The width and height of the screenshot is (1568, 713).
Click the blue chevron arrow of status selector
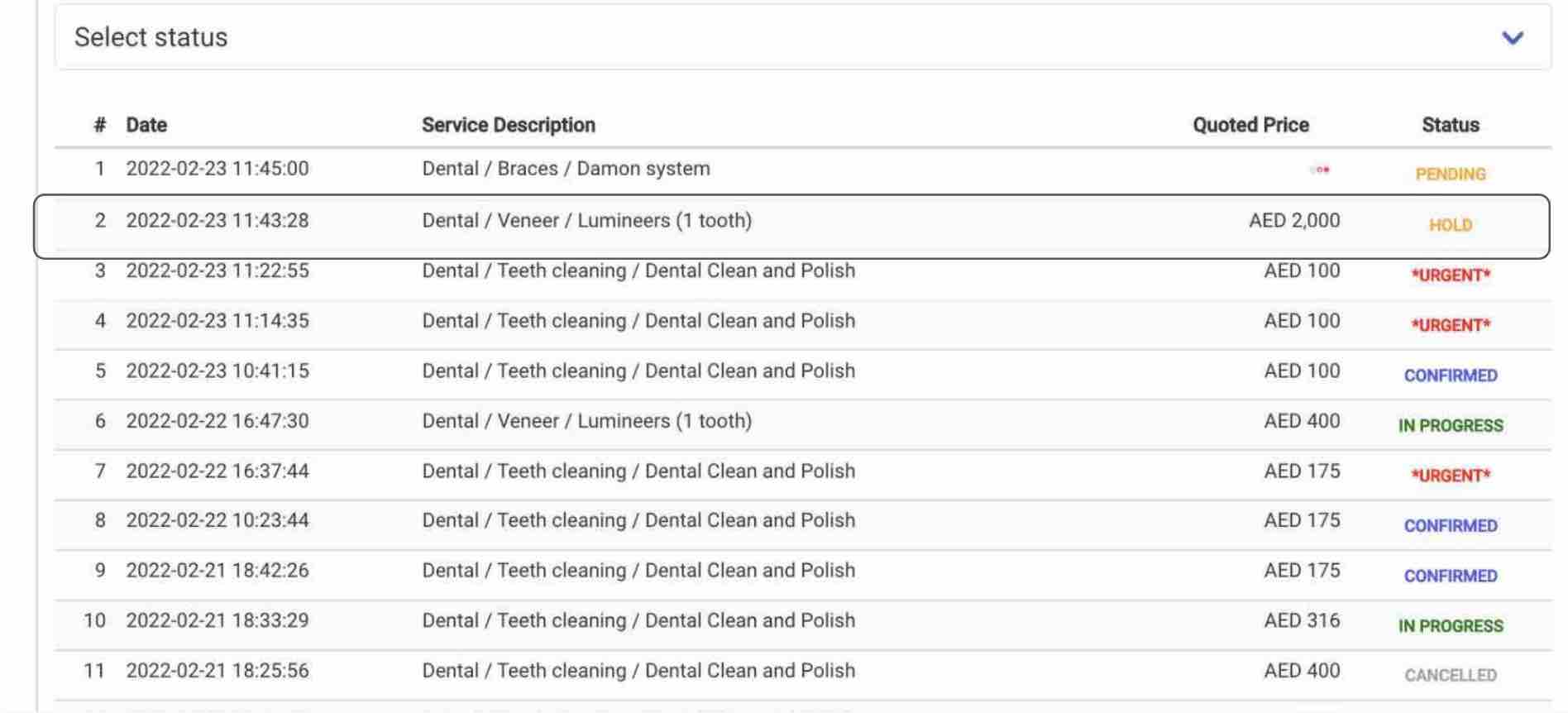[1512, 38]
